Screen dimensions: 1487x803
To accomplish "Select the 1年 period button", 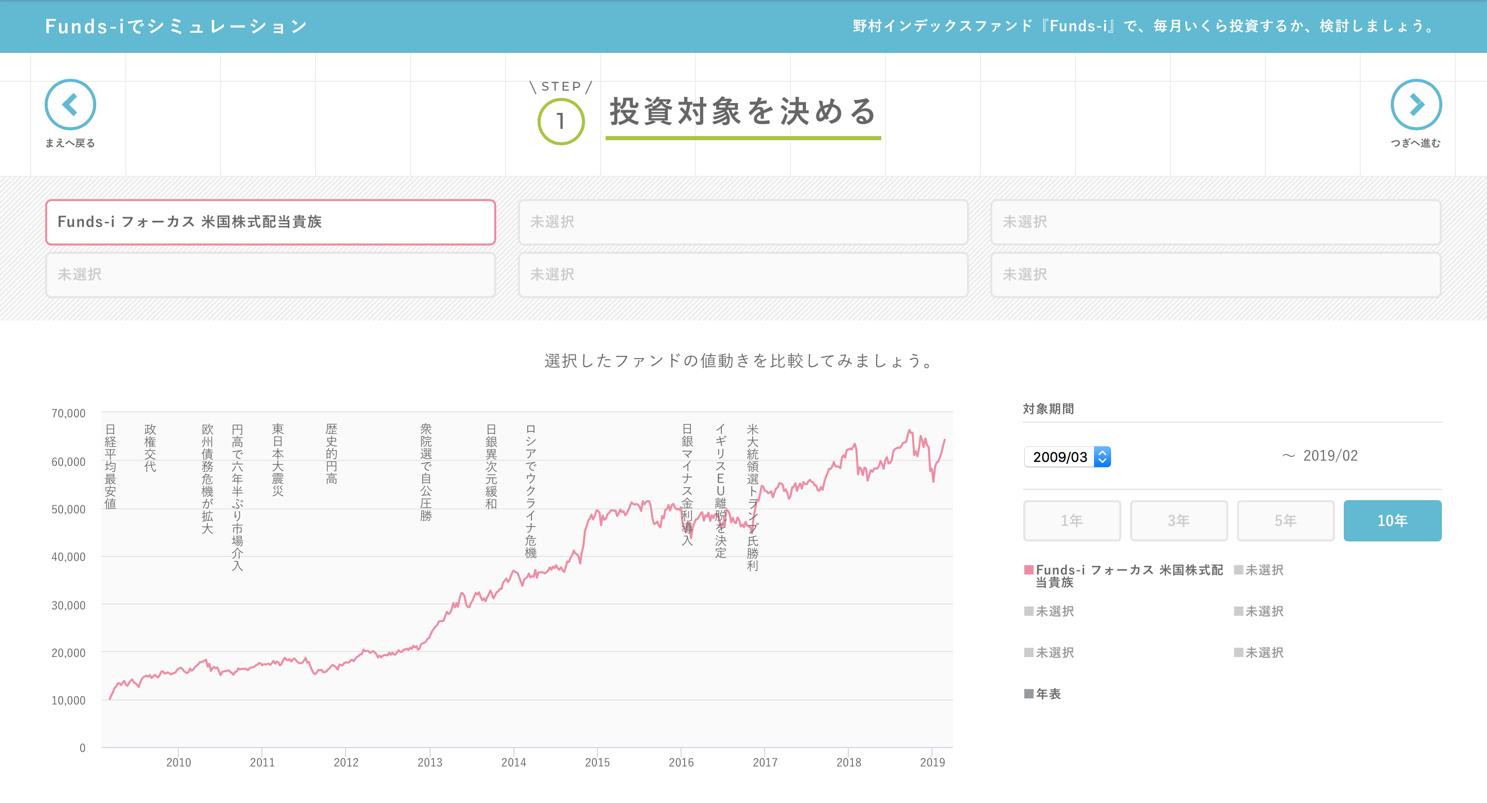I will tap(1072, 521).
